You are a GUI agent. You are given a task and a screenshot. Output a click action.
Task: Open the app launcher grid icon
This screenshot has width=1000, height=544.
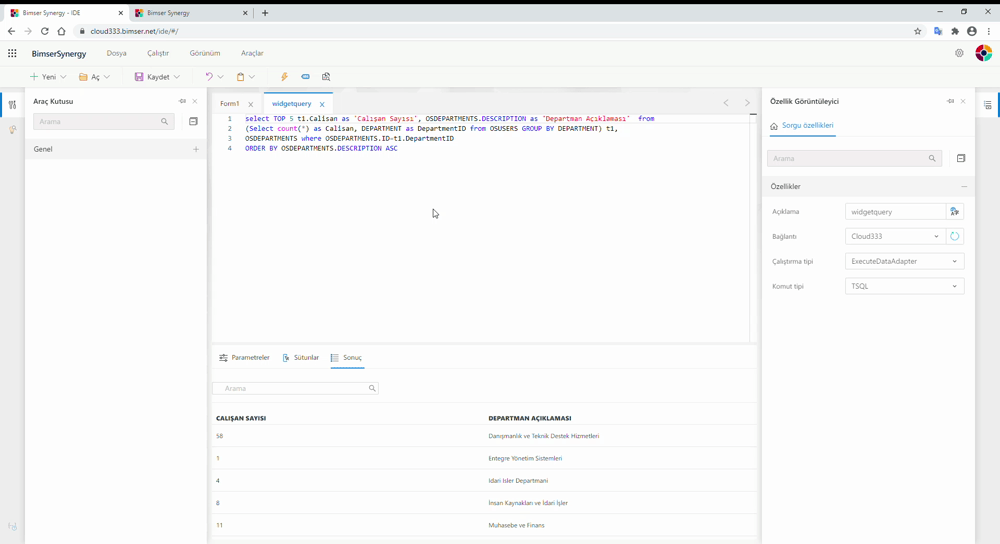[x=12, y=53]
